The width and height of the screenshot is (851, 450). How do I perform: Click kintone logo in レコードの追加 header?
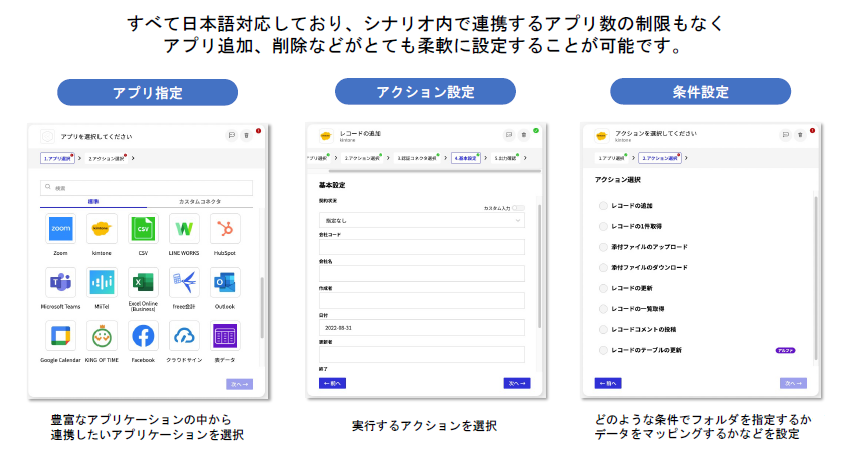pos(326,136)
